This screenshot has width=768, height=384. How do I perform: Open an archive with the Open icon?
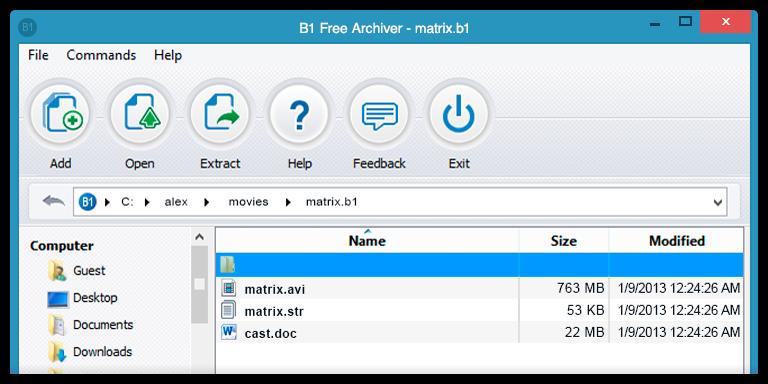pos(140,114)
